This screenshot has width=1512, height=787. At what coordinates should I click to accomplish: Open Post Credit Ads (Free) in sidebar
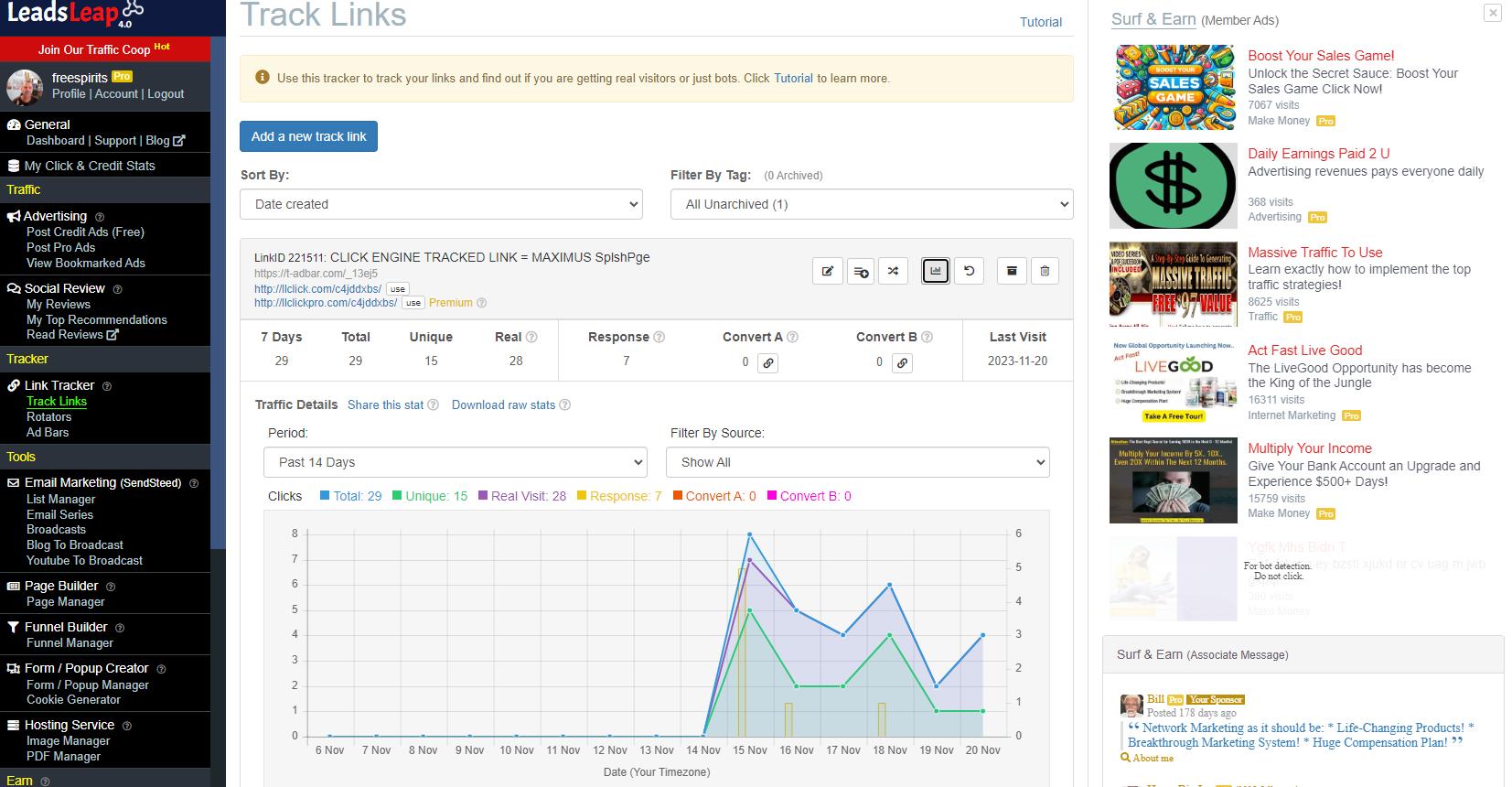(85, 232)
